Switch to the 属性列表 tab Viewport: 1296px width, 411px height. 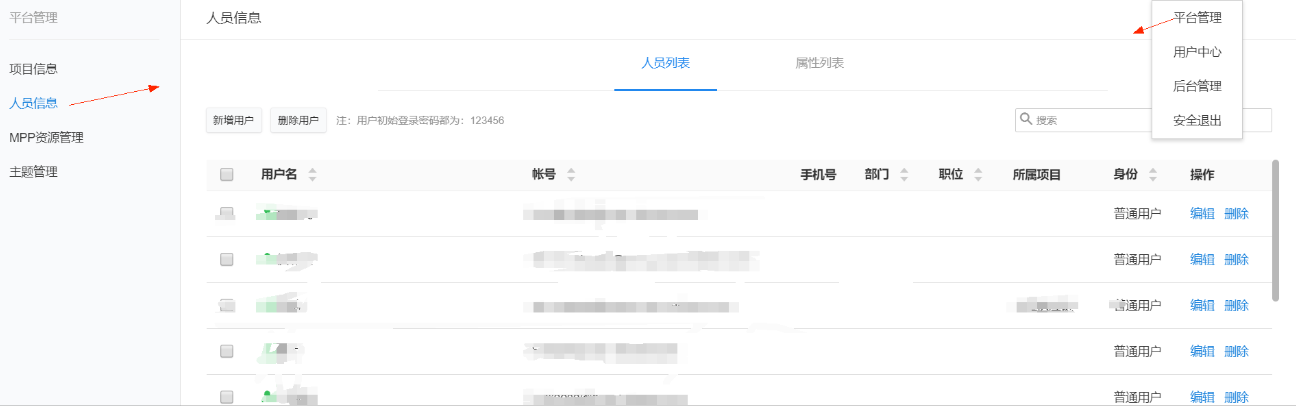(819, 63)
